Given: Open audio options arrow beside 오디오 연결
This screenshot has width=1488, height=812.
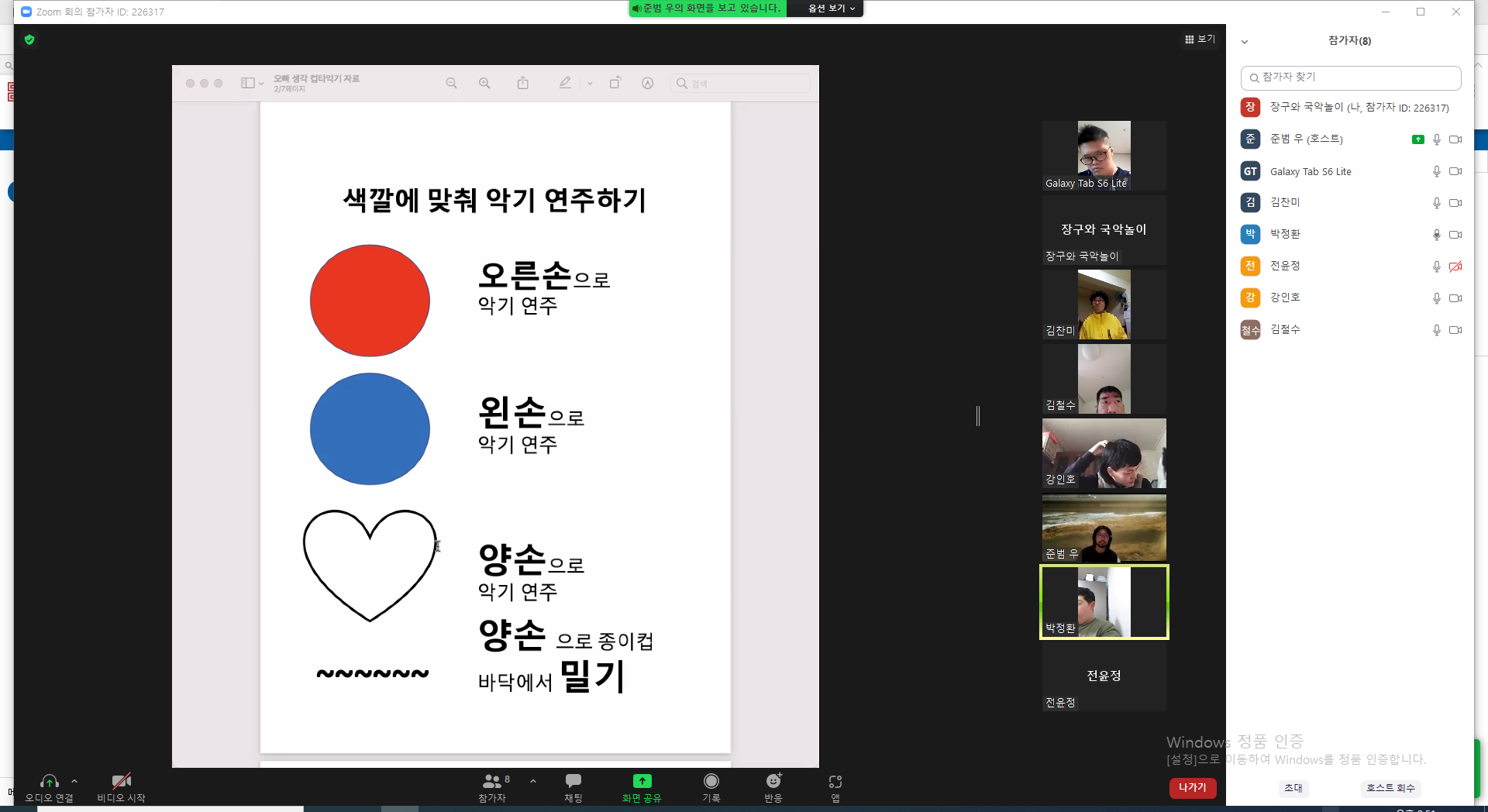Looking at the screenshot, I should [x=74, y=781].
